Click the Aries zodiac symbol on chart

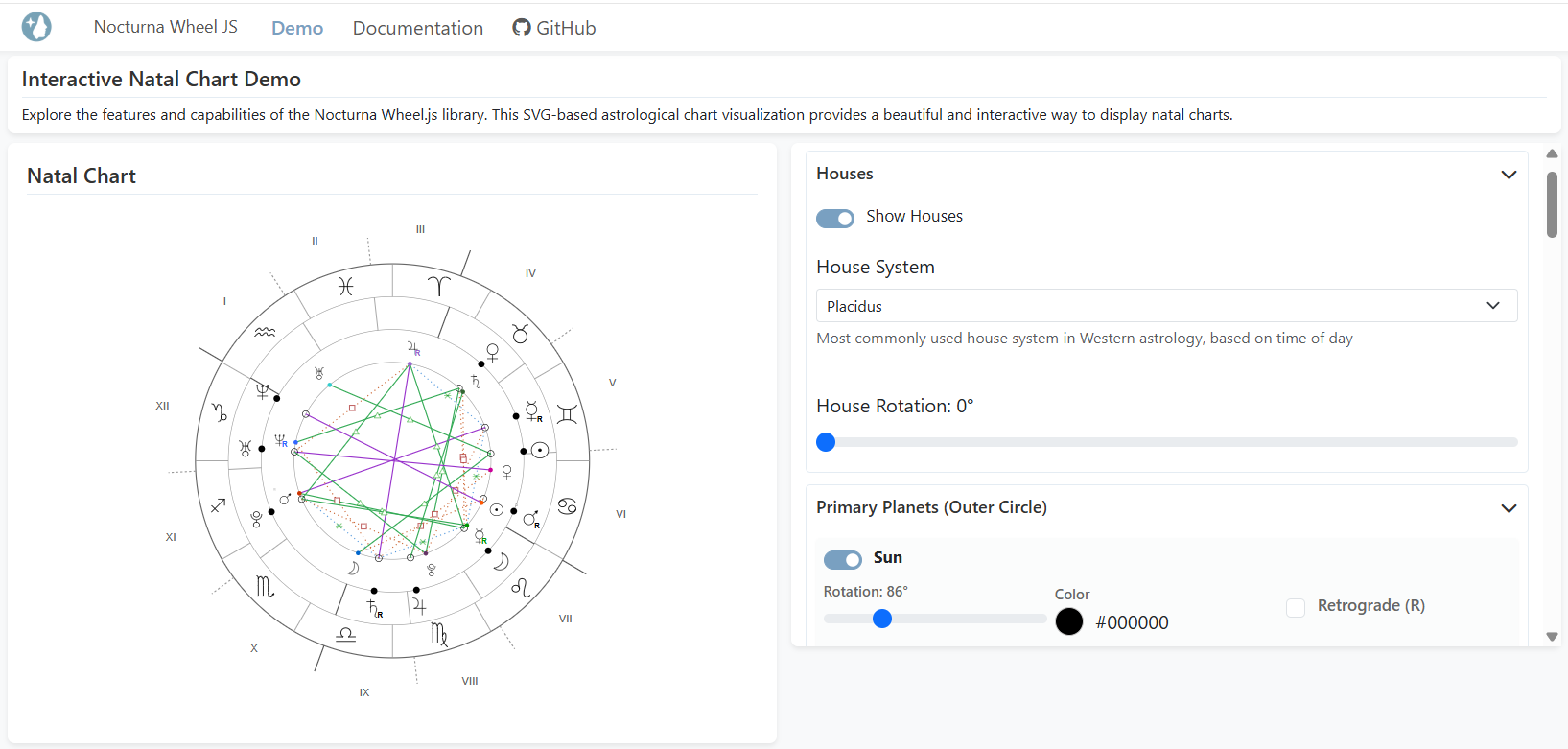click(438, 286)
